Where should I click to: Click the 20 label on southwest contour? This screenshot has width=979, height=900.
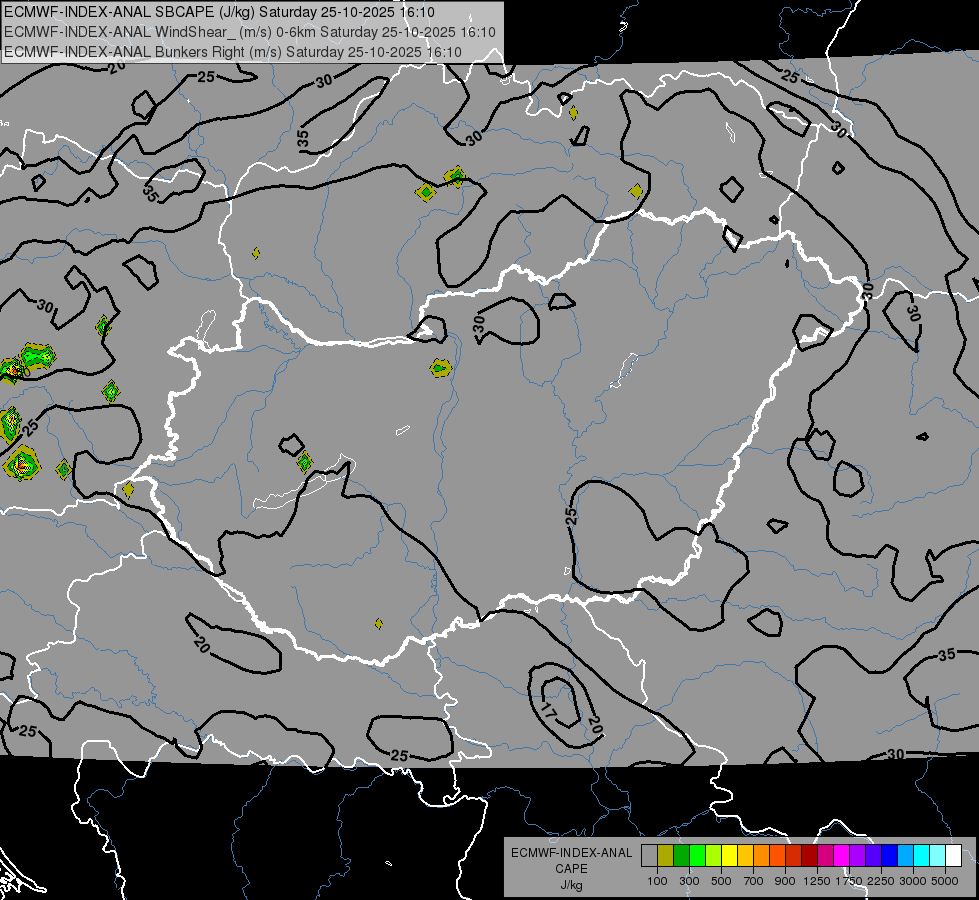[202, 644]
